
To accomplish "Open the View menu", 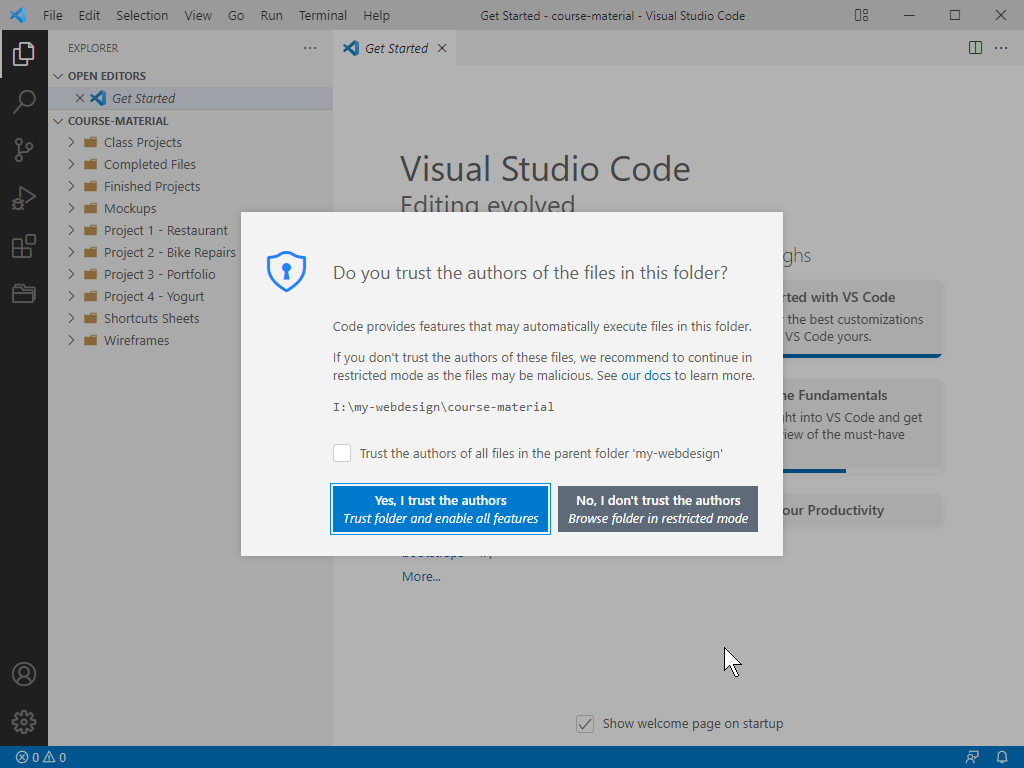I will click(198, 15).
